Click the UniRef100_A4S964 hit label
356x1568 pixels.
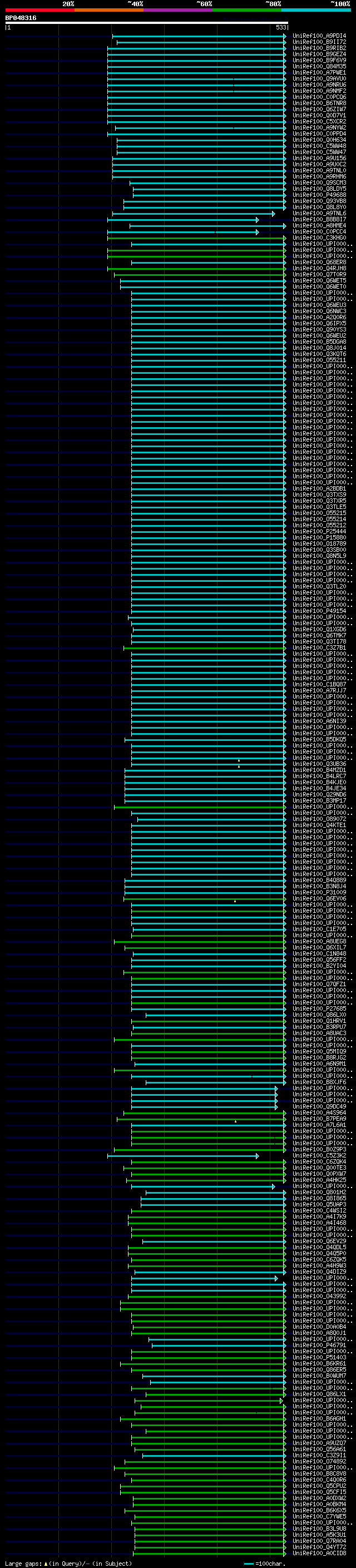pyautogui.click(x=319, y=1112)
